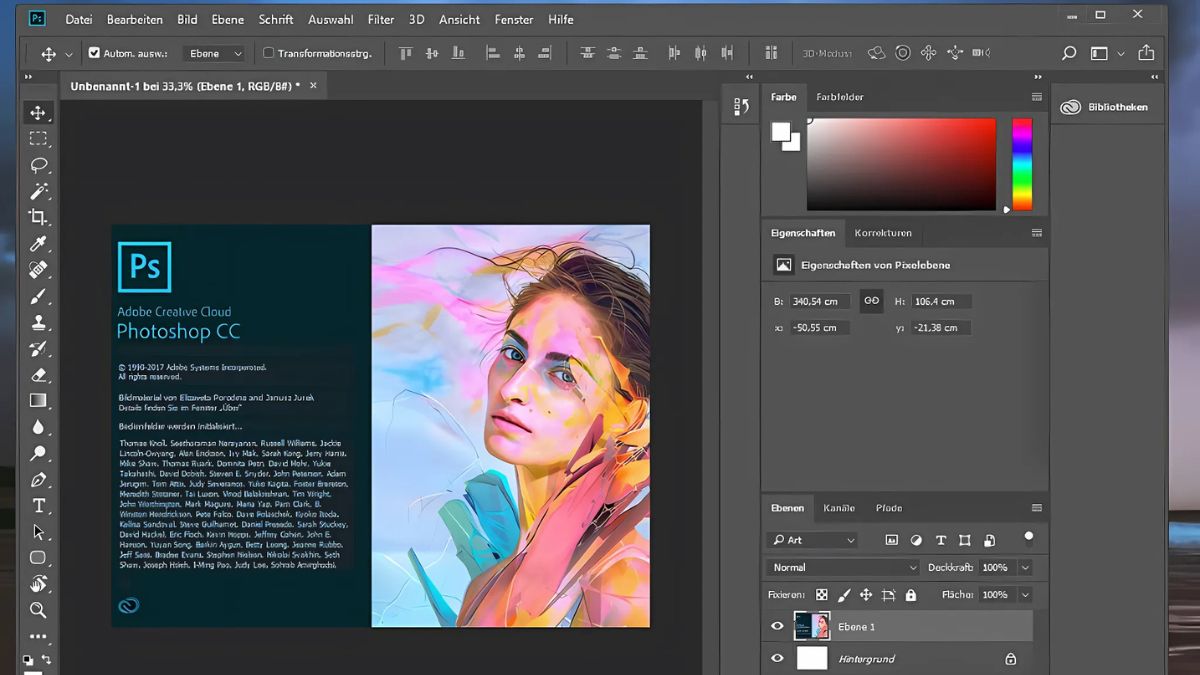Click the share icon in options bar
The width and height of the screenshot is (1200, 675).
tap(1146, 53)
